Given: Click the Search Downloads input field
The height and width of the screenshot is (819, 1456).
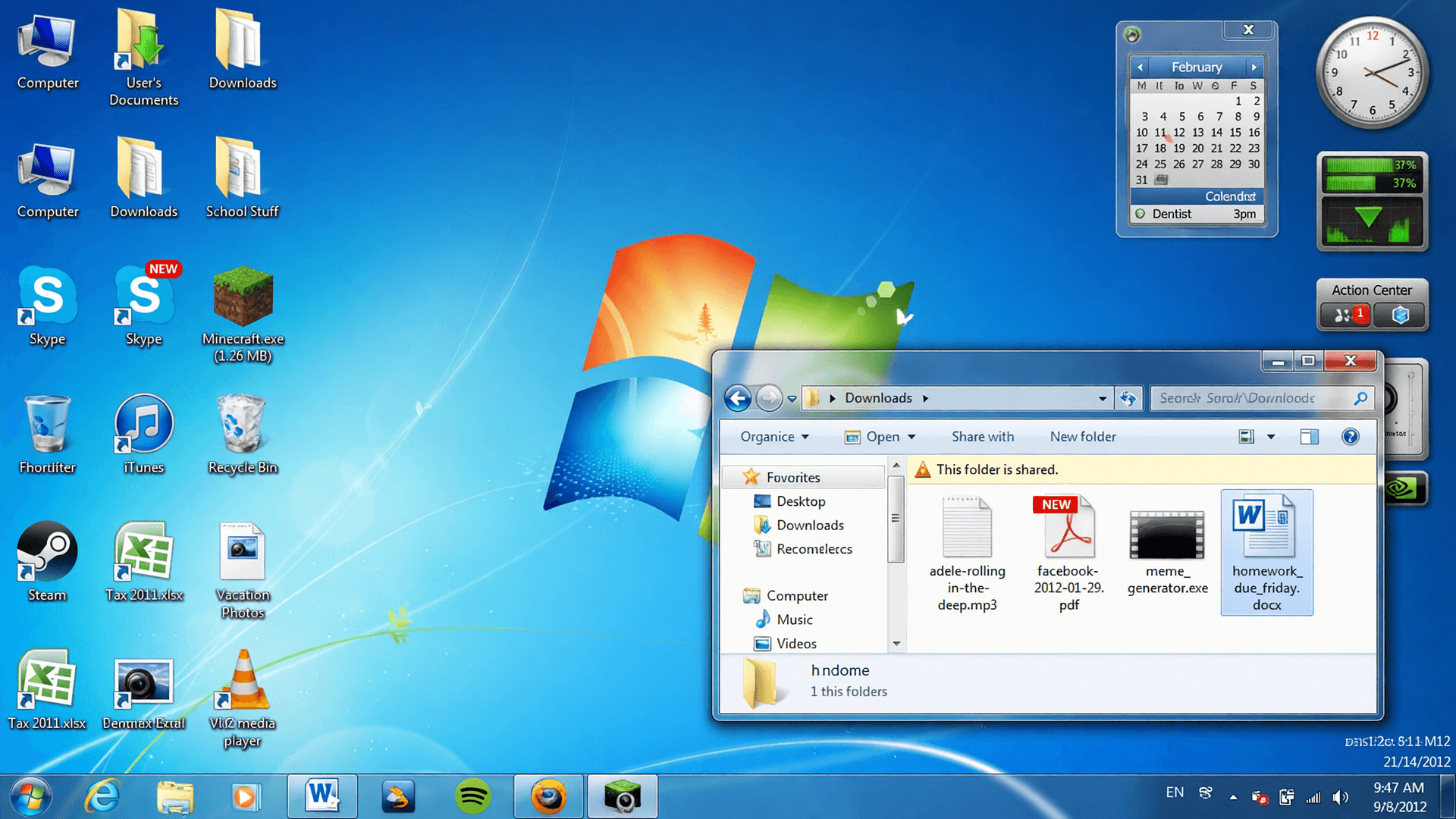Looking at the screenshot, I should click(x=1261, y=398).
